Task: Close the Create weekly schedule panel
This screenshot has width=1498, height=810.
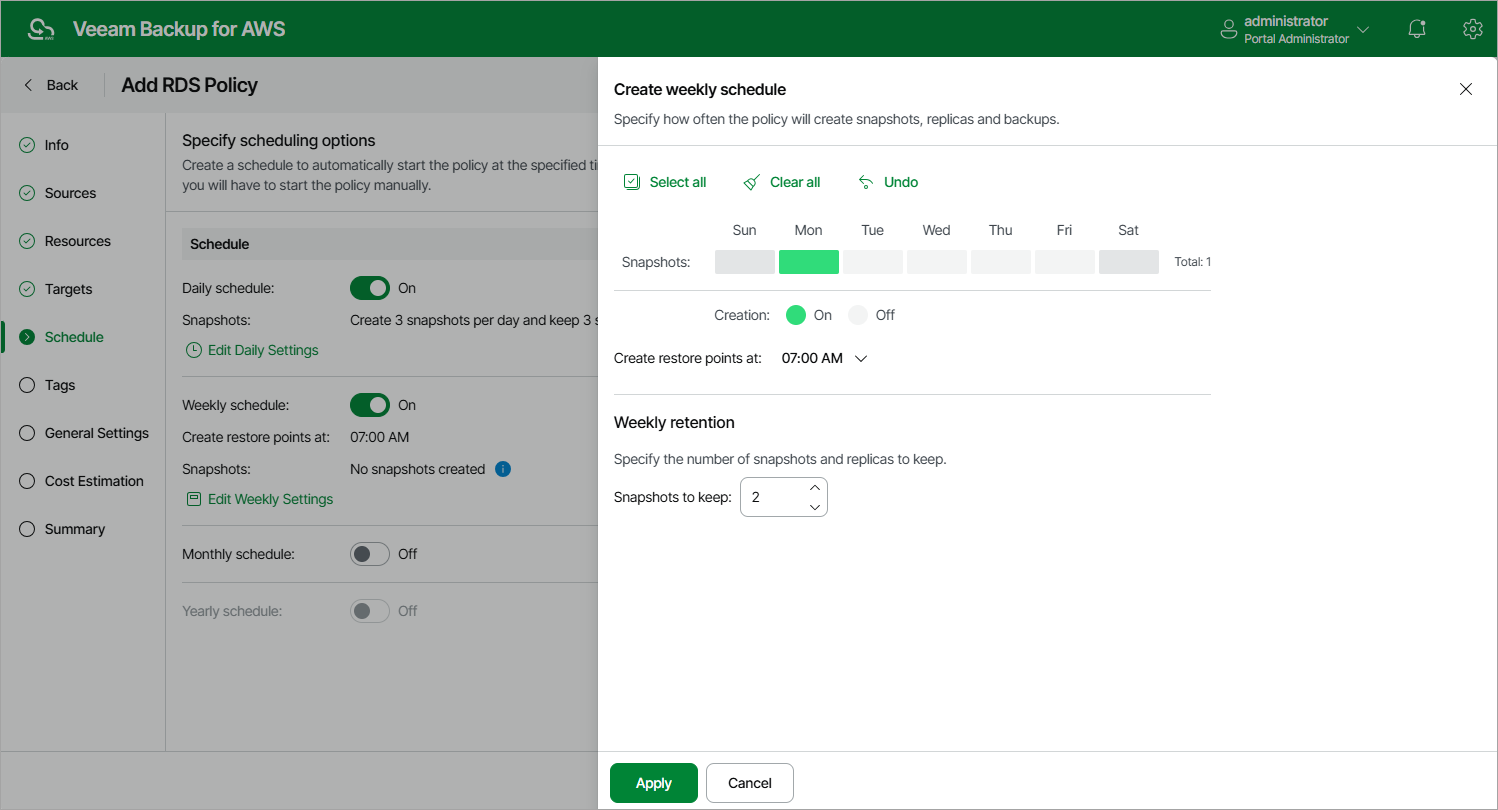Action: pos(1466,89)
